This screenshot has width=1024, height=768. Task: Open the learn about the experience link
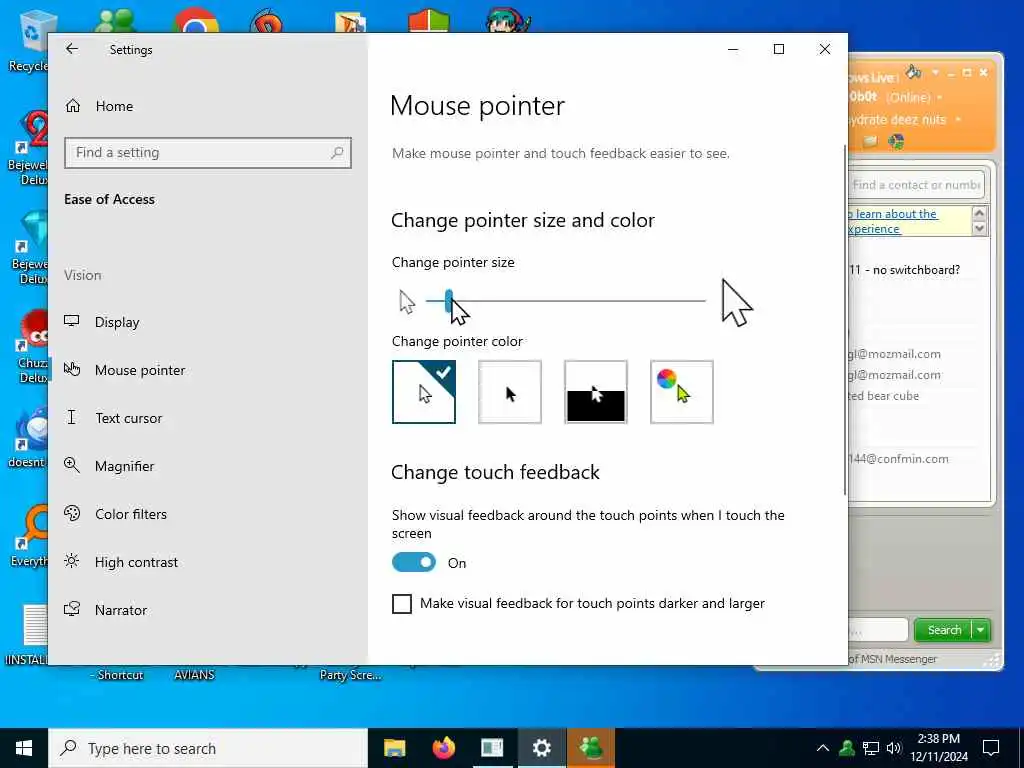893,221
